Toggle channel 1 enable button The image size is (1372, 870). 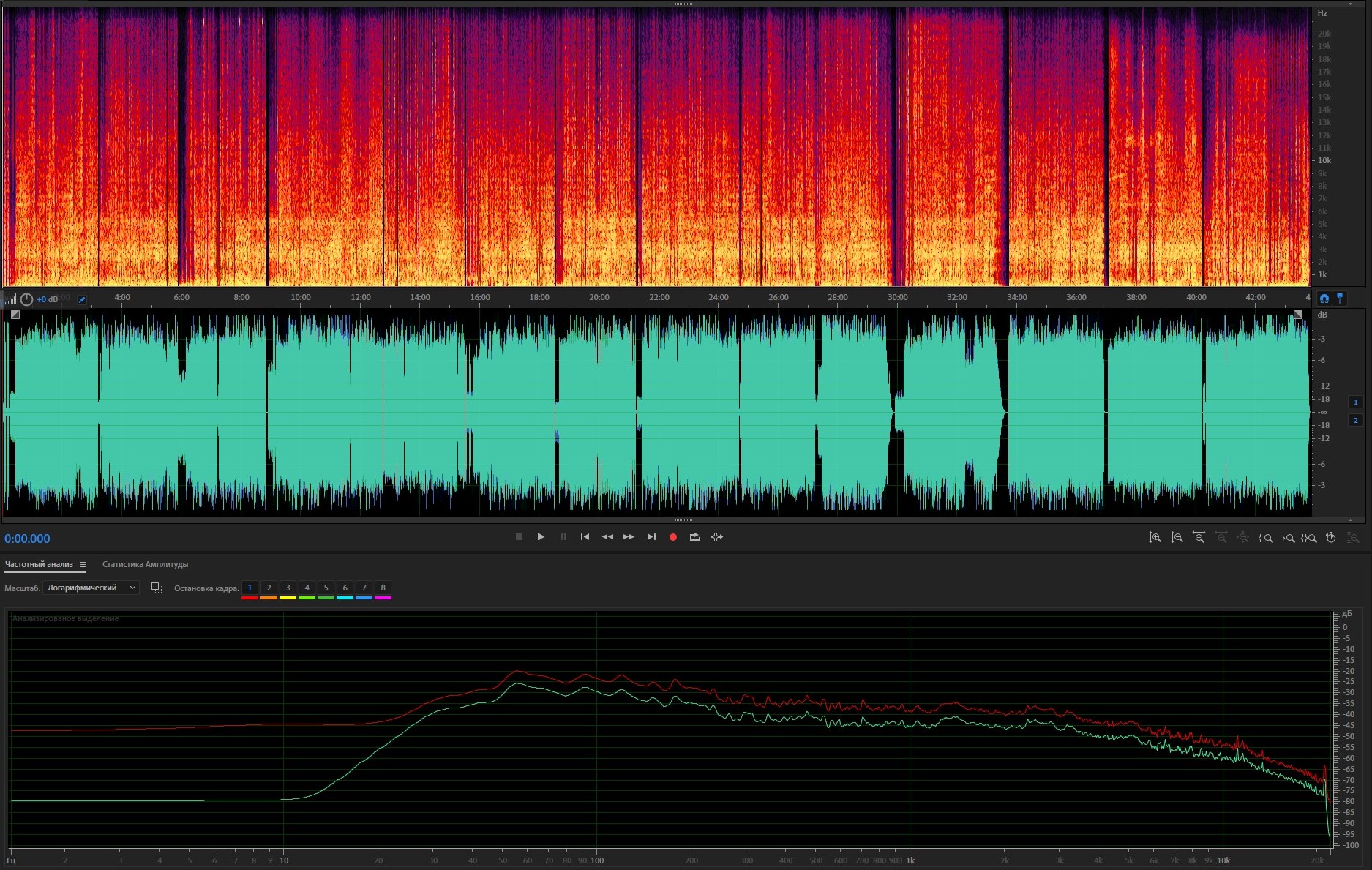pos(1355,402)
